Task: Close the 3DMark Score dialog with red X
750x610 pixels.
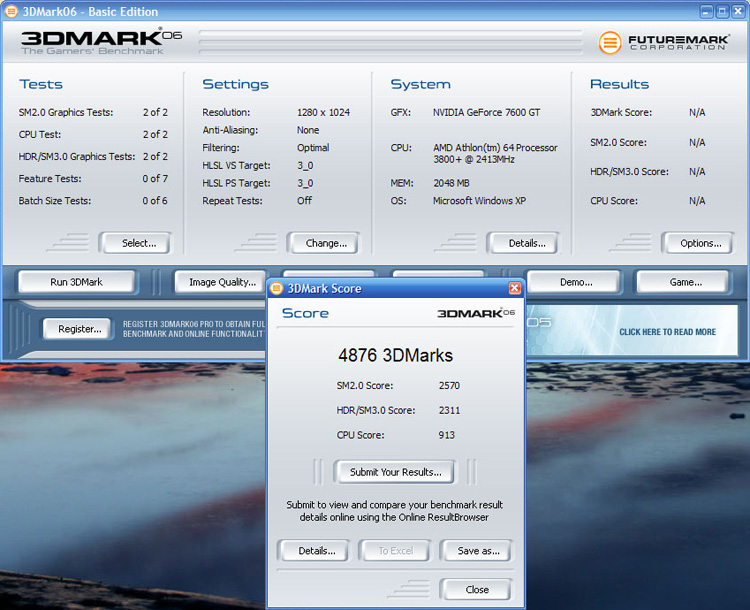Action: (515, 288)
